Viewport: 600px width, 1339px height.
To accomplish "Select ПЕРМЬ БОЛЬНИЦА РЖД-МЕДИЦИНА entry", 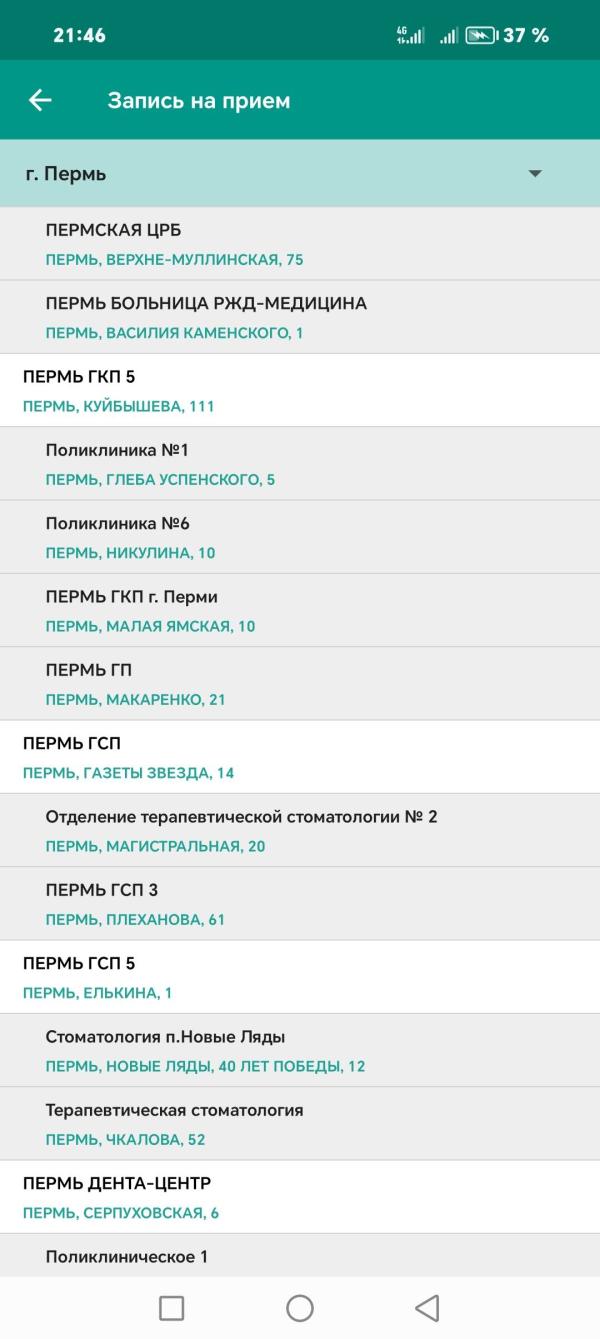I will coord(300,317).
